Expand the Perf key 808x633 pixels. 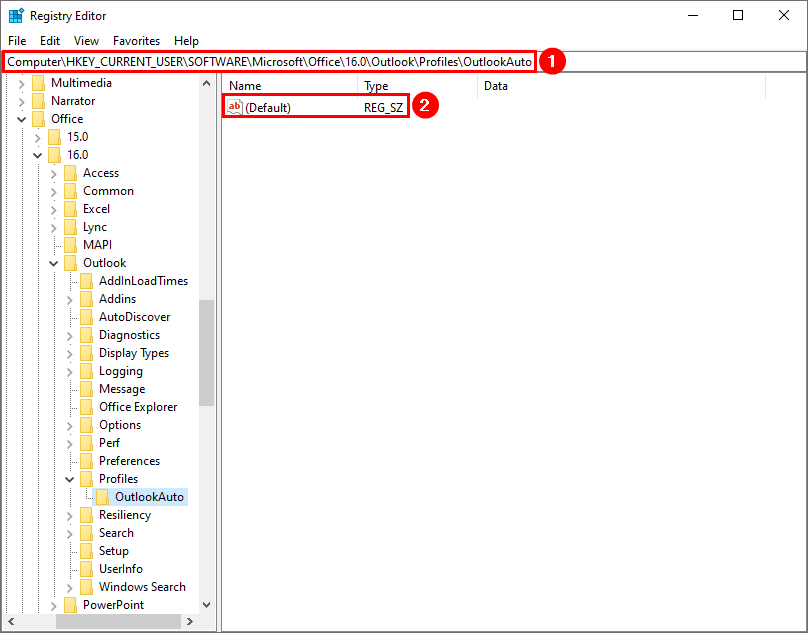[70, 444]
